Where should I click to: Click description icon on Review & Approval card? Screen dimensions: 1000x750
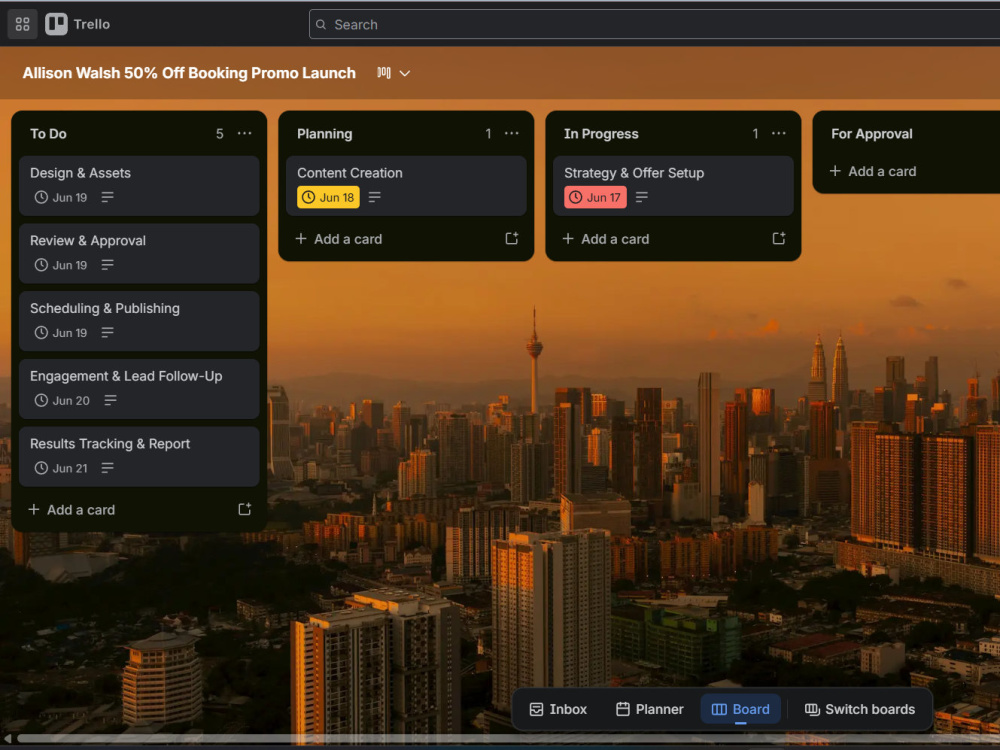pyautogui.click(x=107, y=265)
